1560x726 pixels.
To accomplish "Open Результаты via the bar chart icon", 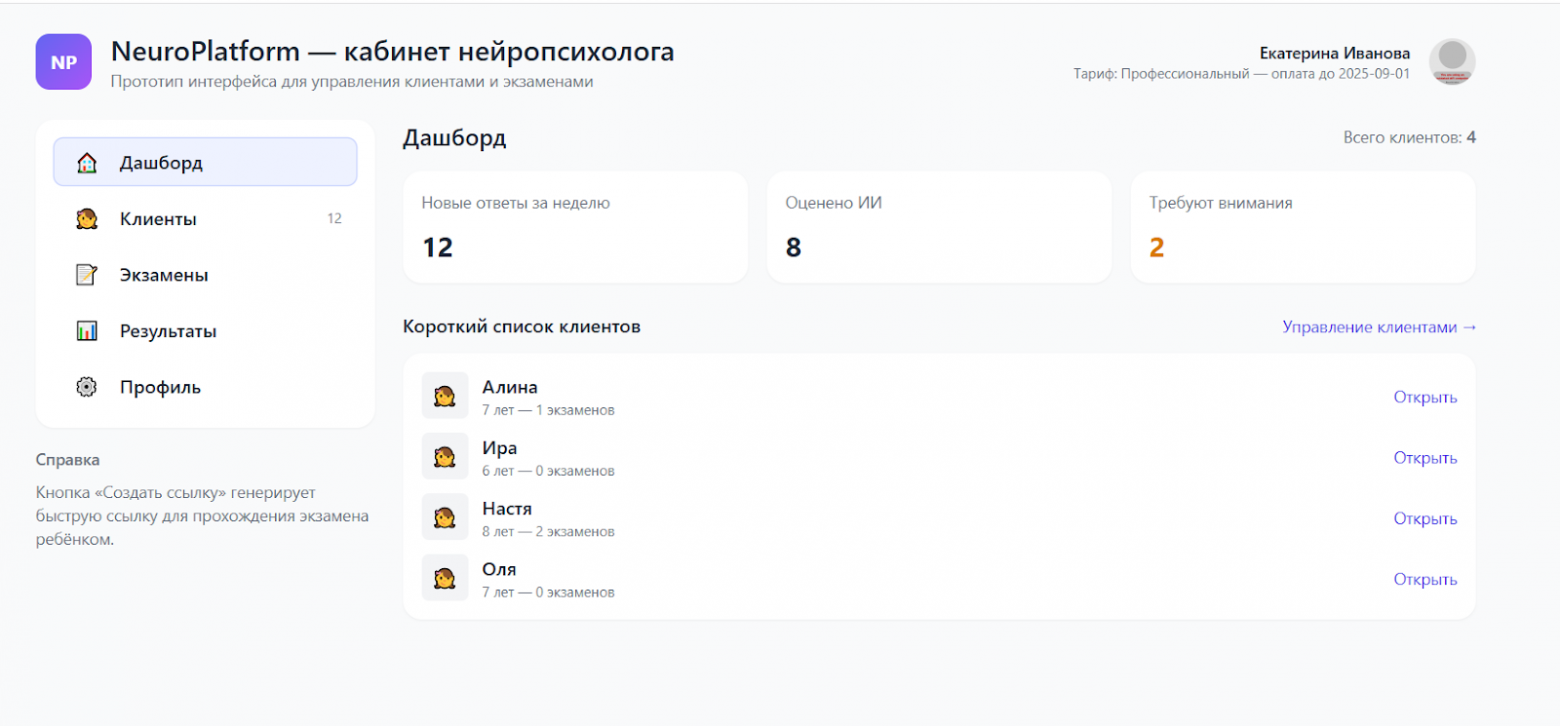I will point(86,330).
